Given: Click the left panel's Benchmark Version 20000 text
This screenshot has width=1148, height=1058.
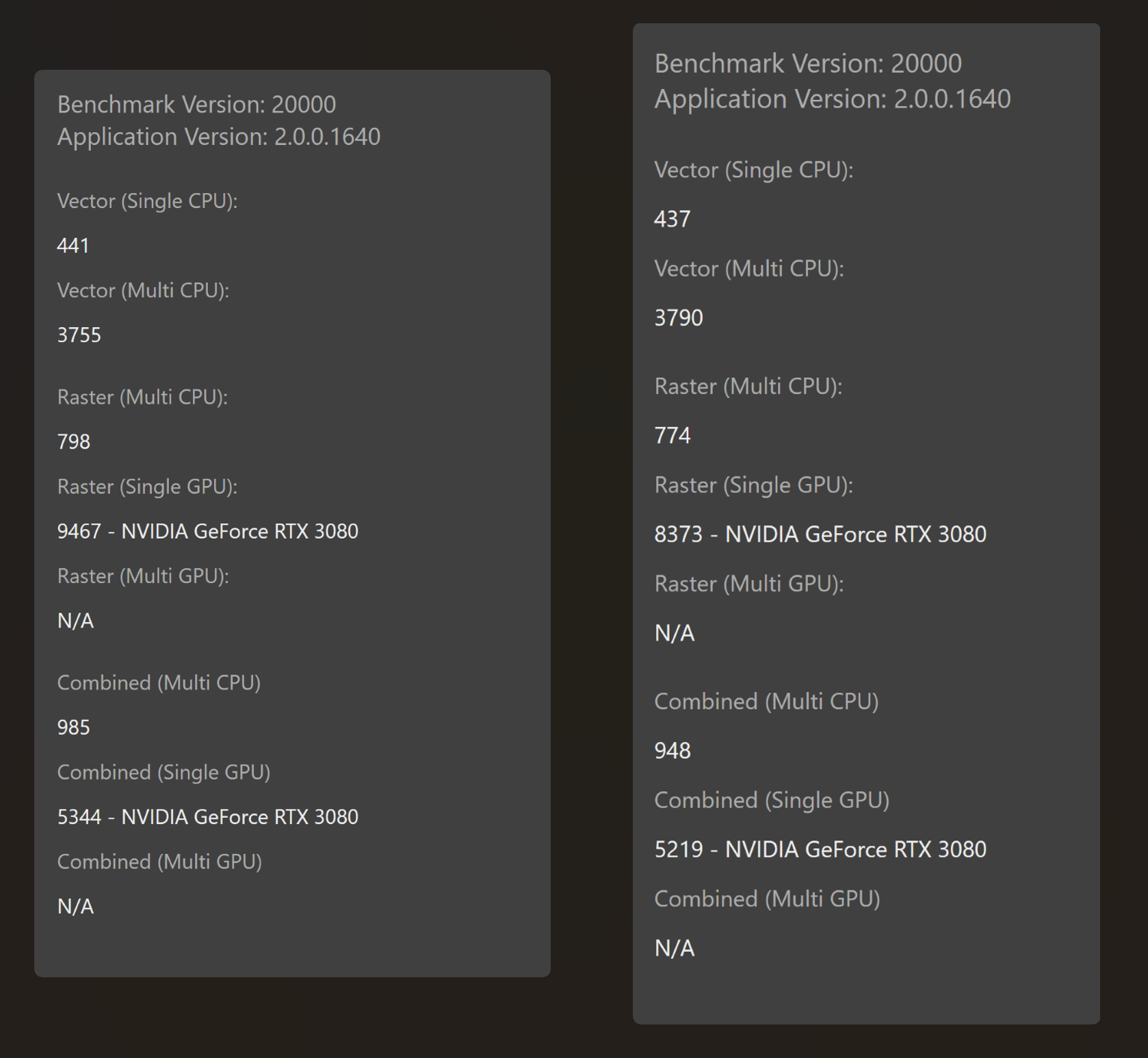Looking at the screenshot, I should tap(196, 105).
